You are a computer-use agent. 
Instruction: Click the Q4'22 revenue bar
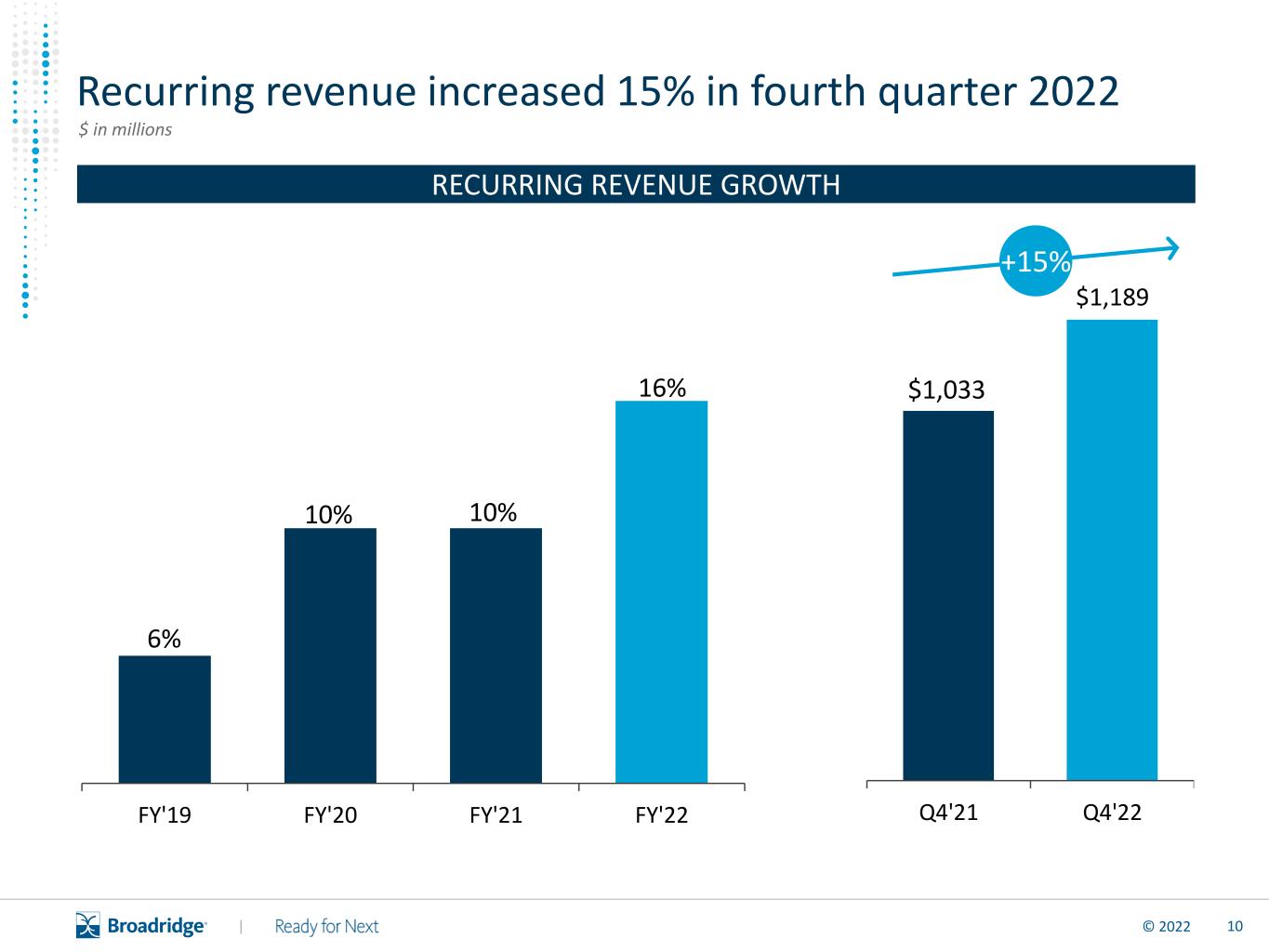pos(1112,550)
